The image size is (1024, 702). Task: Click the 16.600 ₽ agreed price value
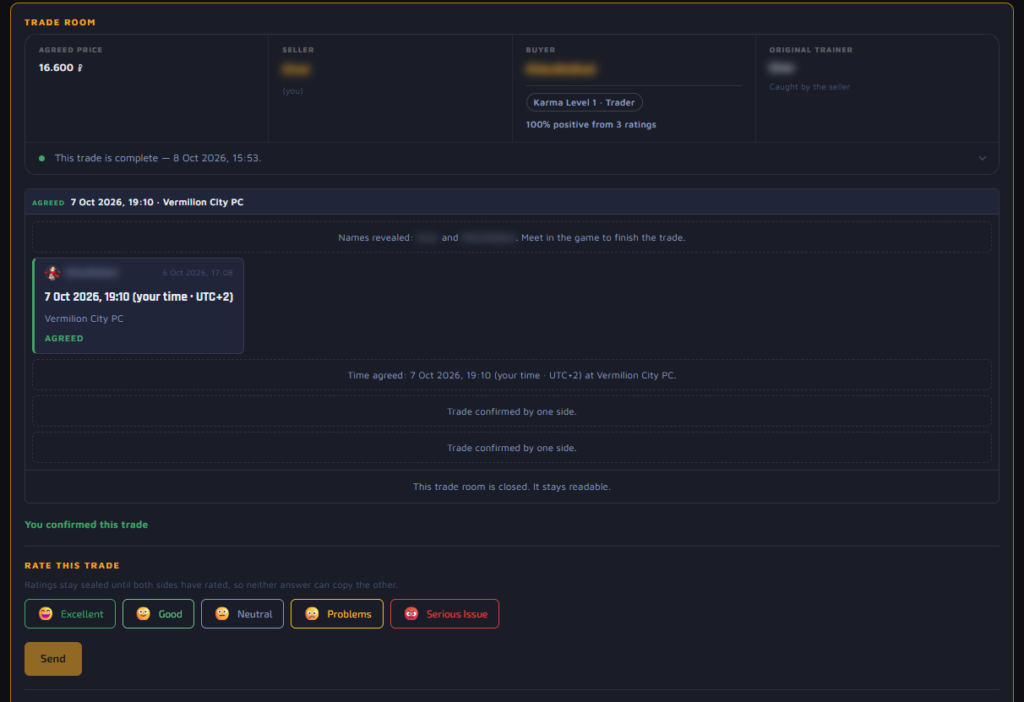pos(61,68)
